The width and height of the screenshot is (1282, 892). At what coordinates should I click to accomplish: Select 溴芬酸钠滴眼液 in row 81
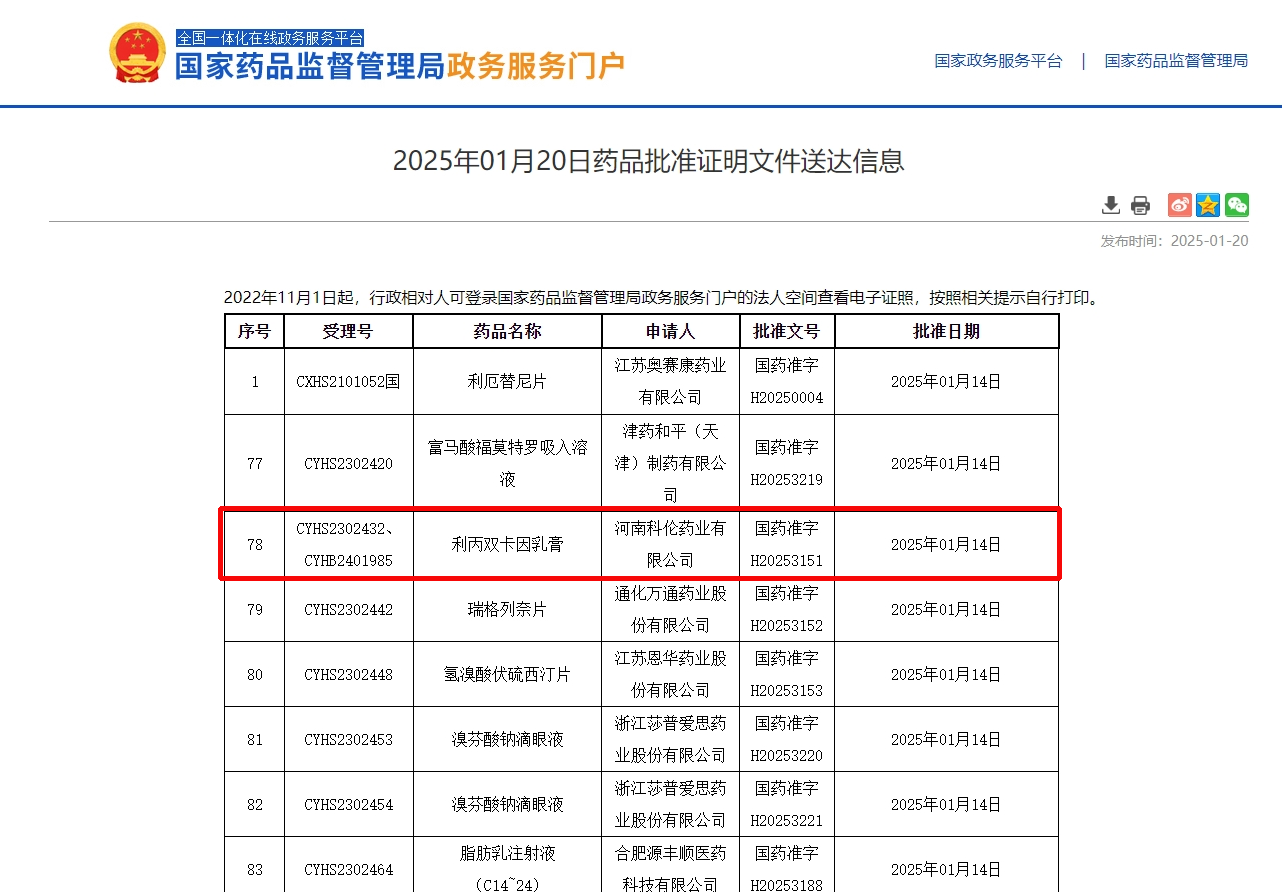(x=507, y=740)
